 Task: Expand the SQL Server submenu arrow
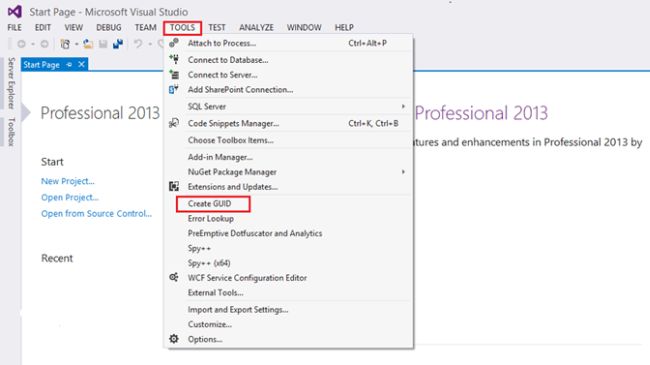[x=403, y=106]
